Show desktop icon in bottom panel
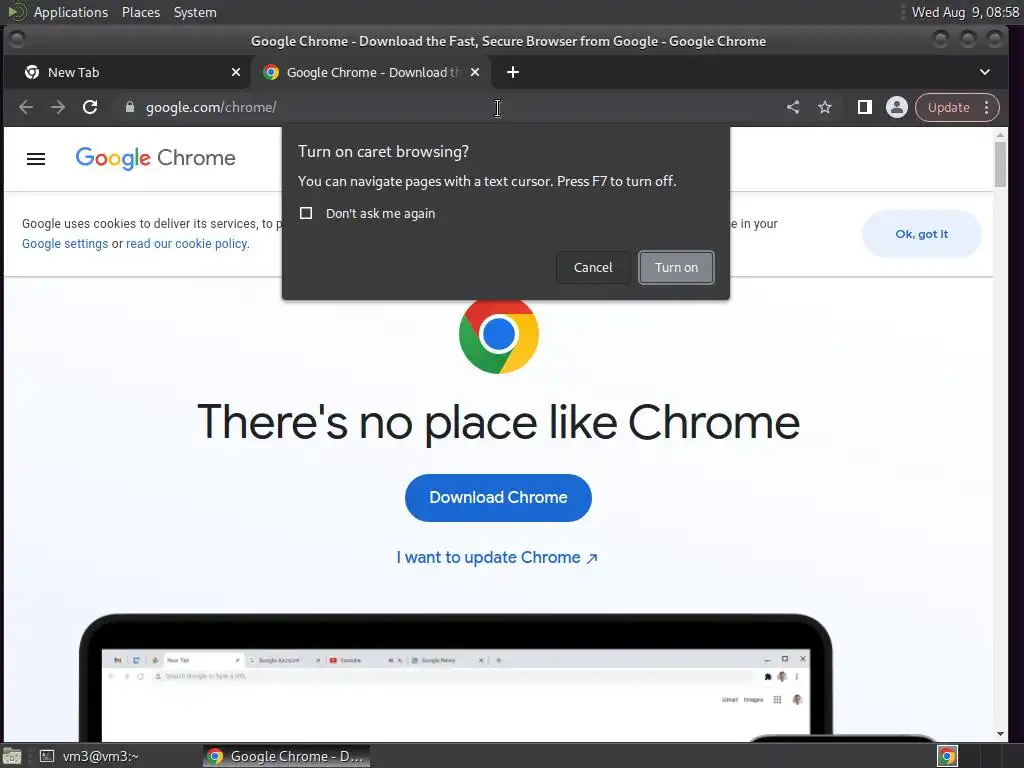Screen dimensions: 1024x768 pyautogui.click(x=12, y=756)
